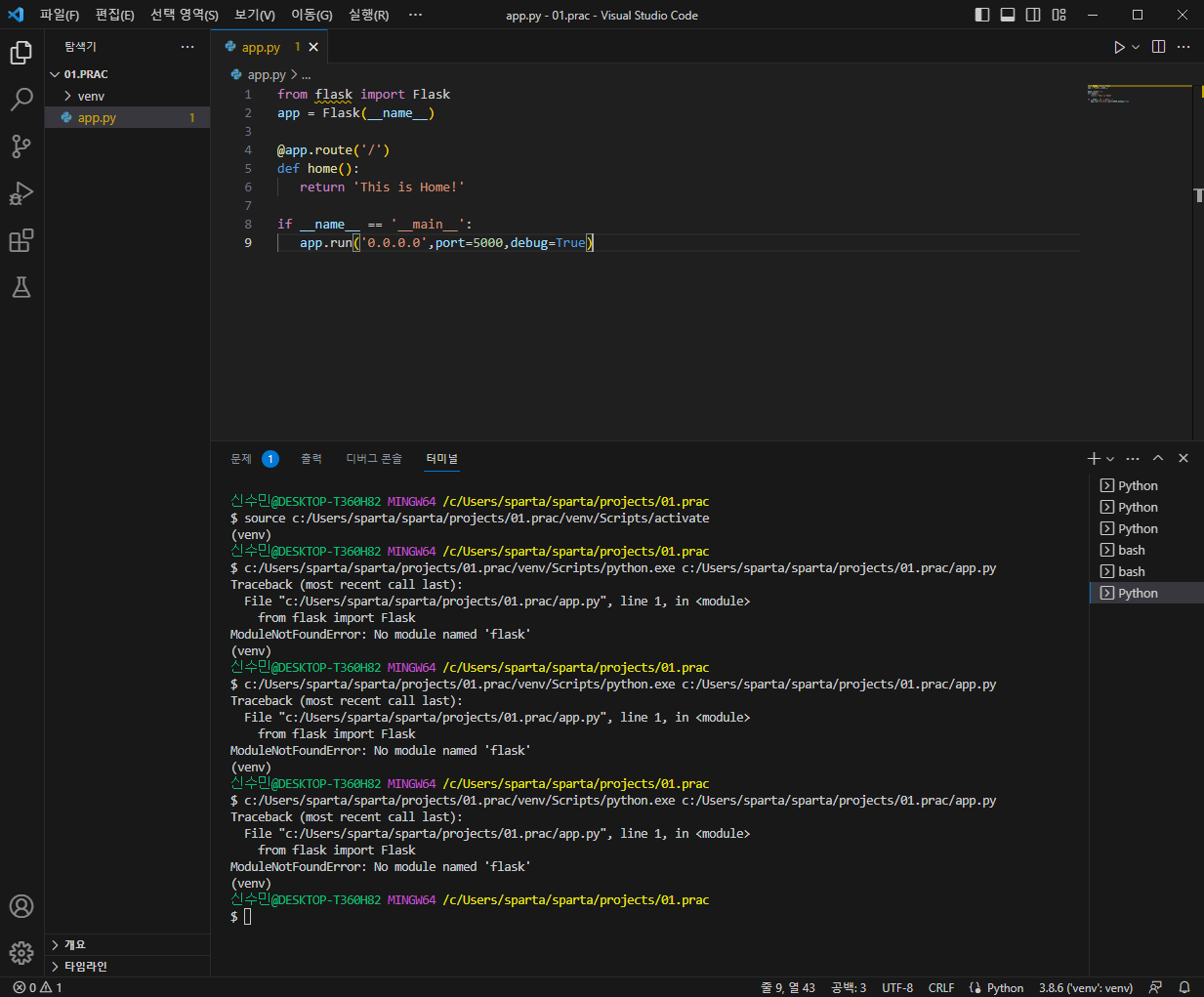Change end of line sequence CRLF
1204x997 pixels.
click(x=941, y=987)
